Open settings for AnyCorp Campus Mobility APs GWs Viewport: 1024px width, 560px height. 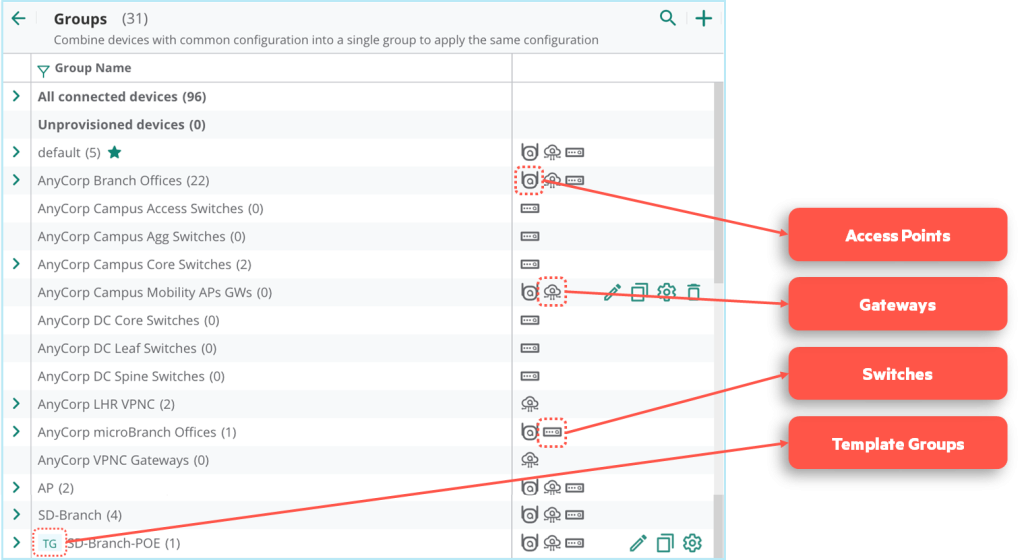tap(666, 293)
